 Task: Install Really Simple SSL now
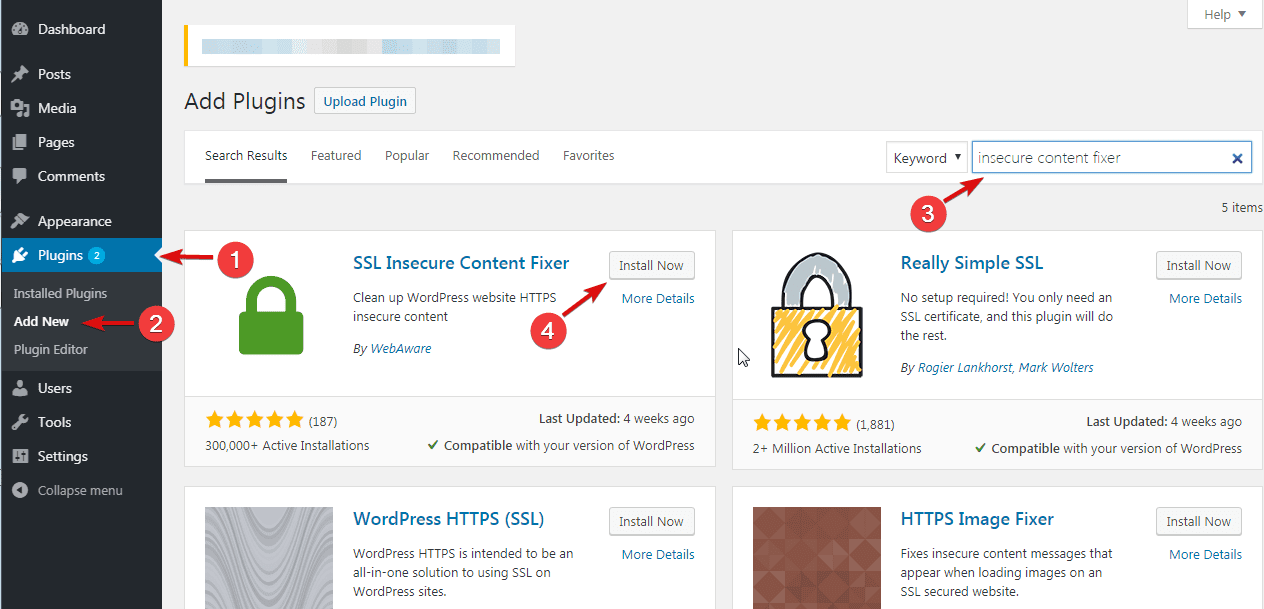coord(1199,265)
